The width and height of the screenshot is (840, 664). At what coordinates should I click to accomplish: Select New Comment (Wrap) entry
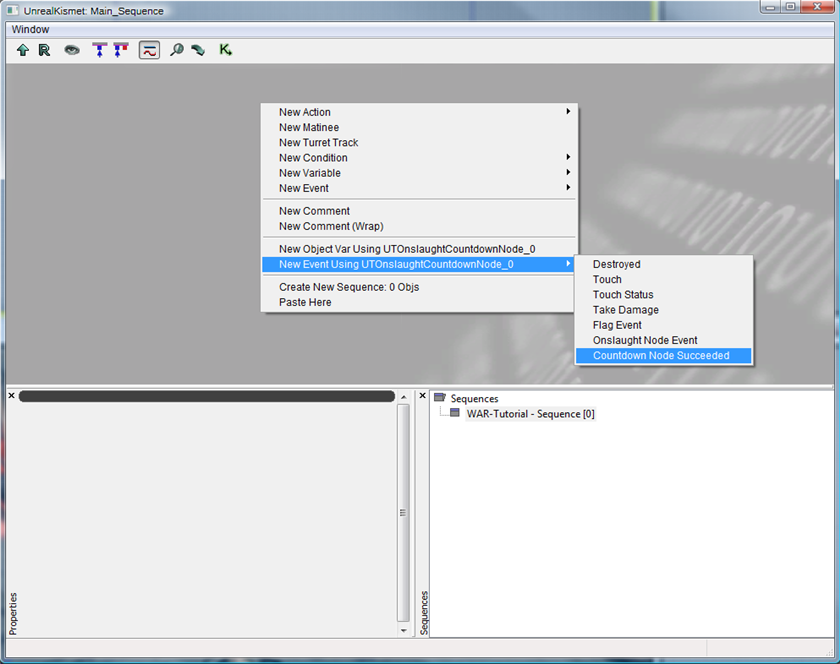419,226
